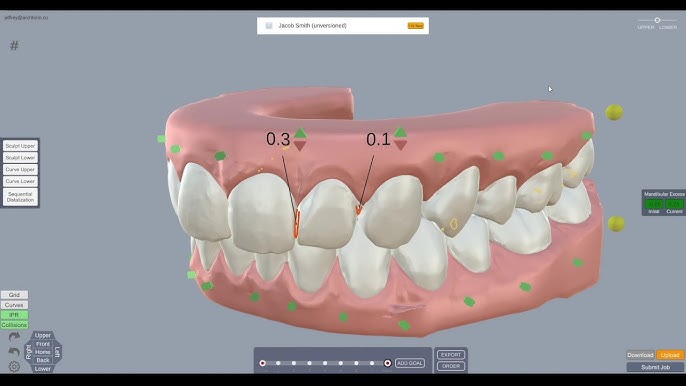Switch view to Right on view cube
The width and height of the screenshot is (686, 386).
coord(29,352)
